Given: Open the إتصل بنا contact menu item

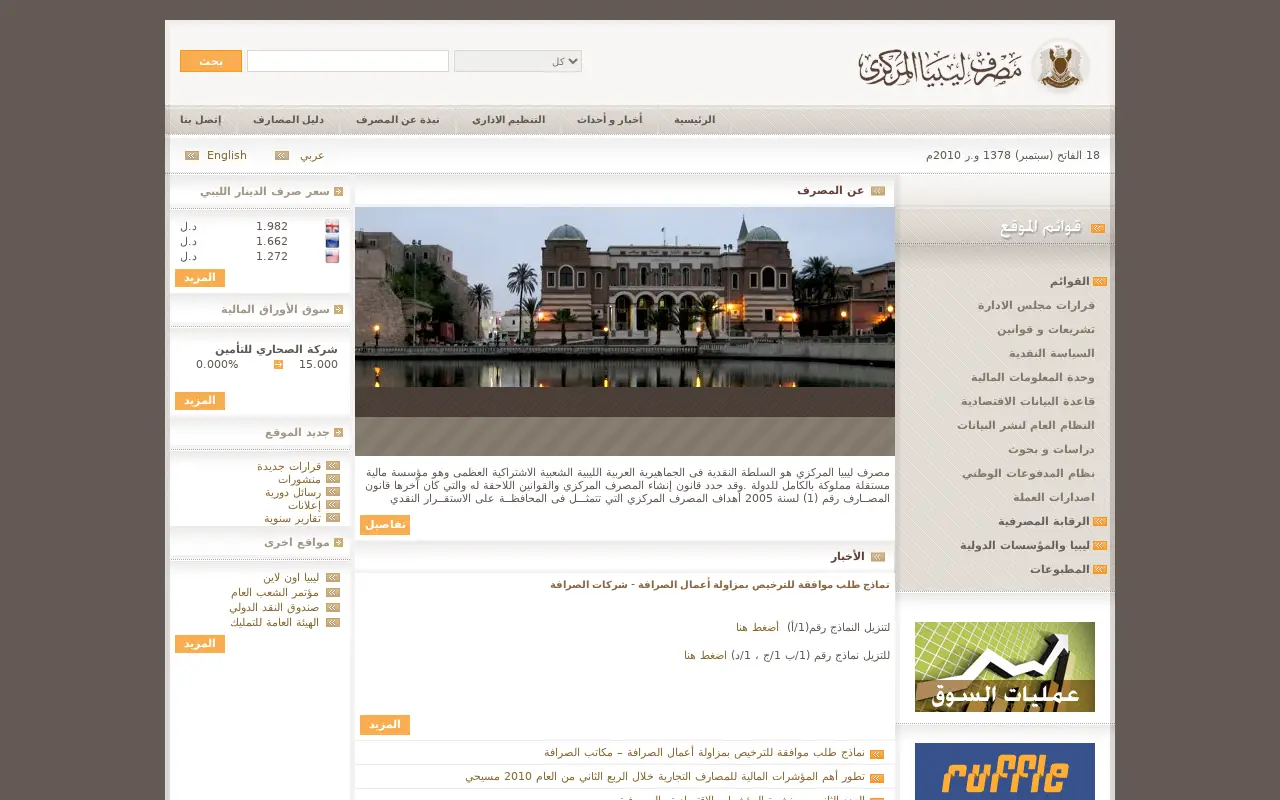Looking at the screenshot, I should click(x=201, y=120).
